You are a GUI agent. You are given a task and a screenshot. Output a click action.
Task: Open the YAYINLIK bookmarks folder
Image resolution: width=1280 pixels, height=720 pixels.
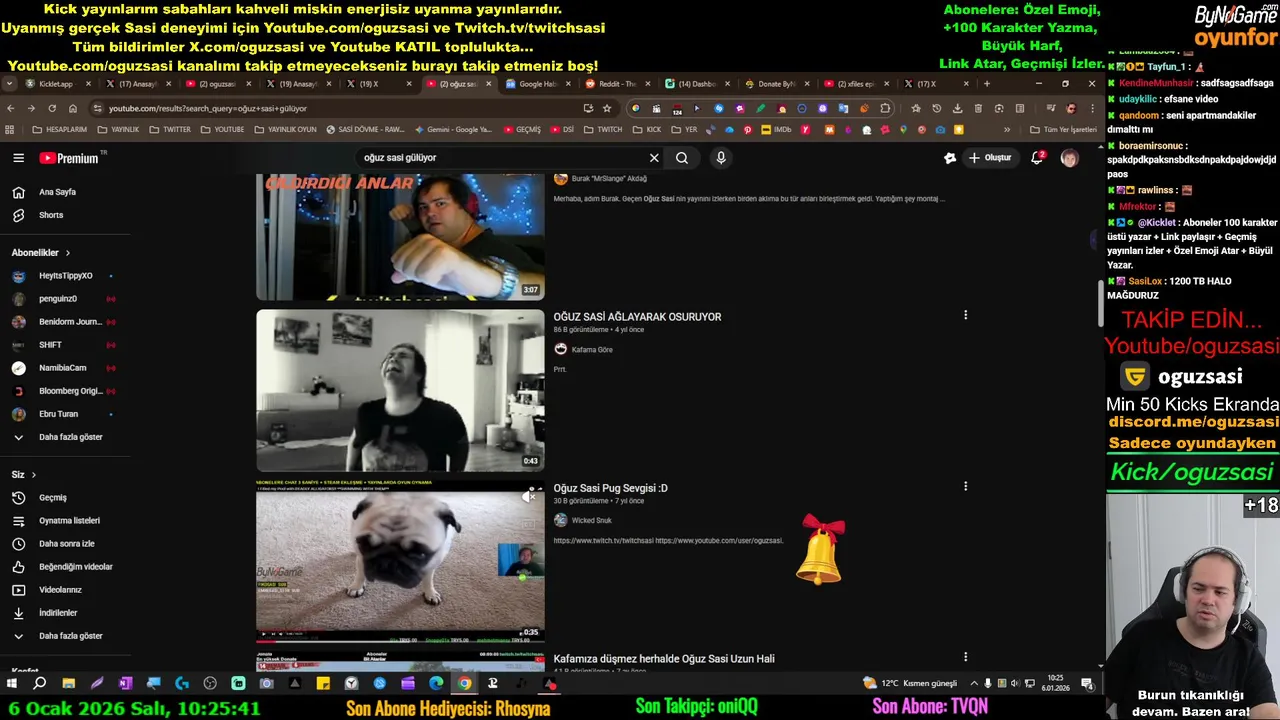(117, 130)
